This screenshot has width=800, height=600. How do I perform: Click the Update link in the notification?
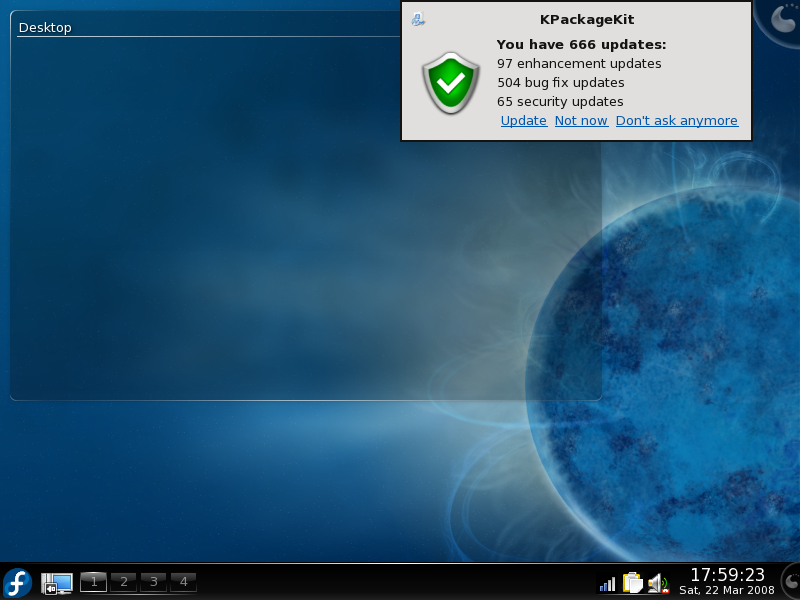[523, 121]
